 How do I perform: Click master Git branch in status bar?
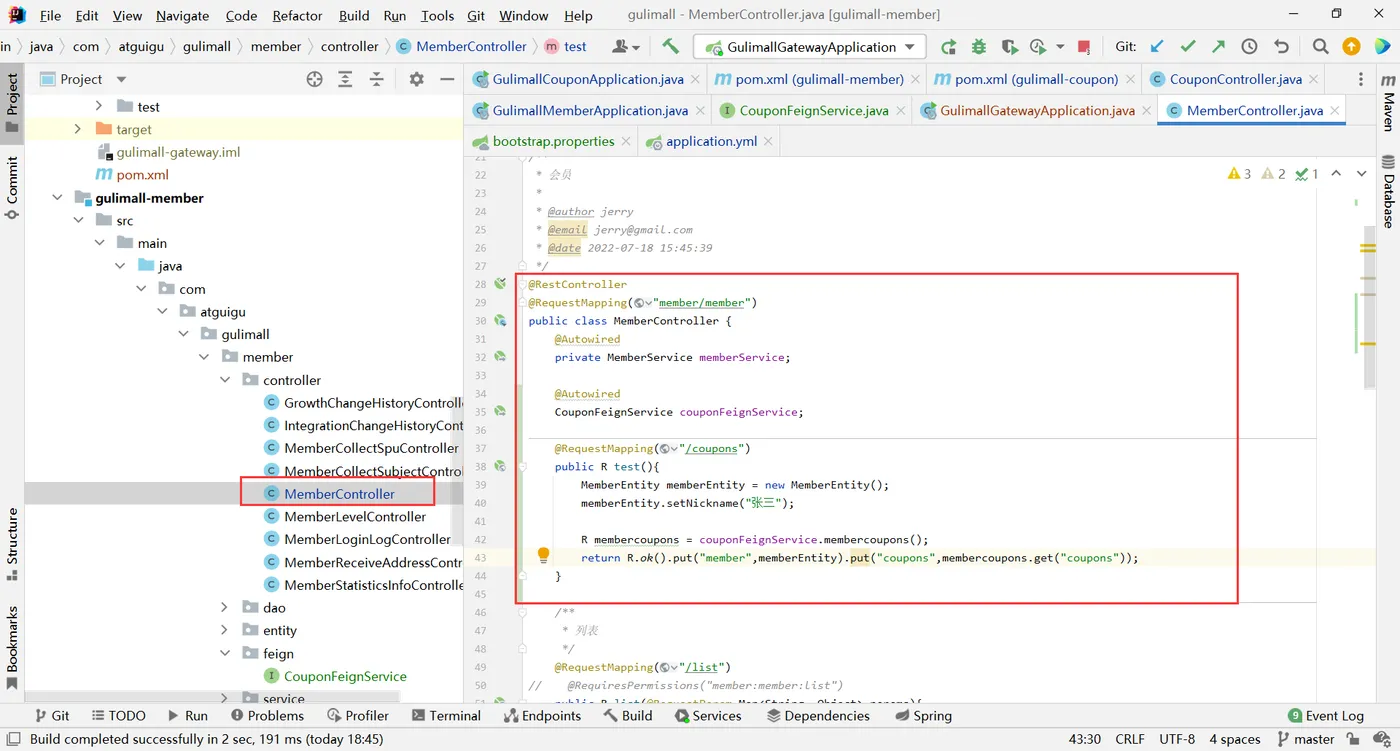1305,739
